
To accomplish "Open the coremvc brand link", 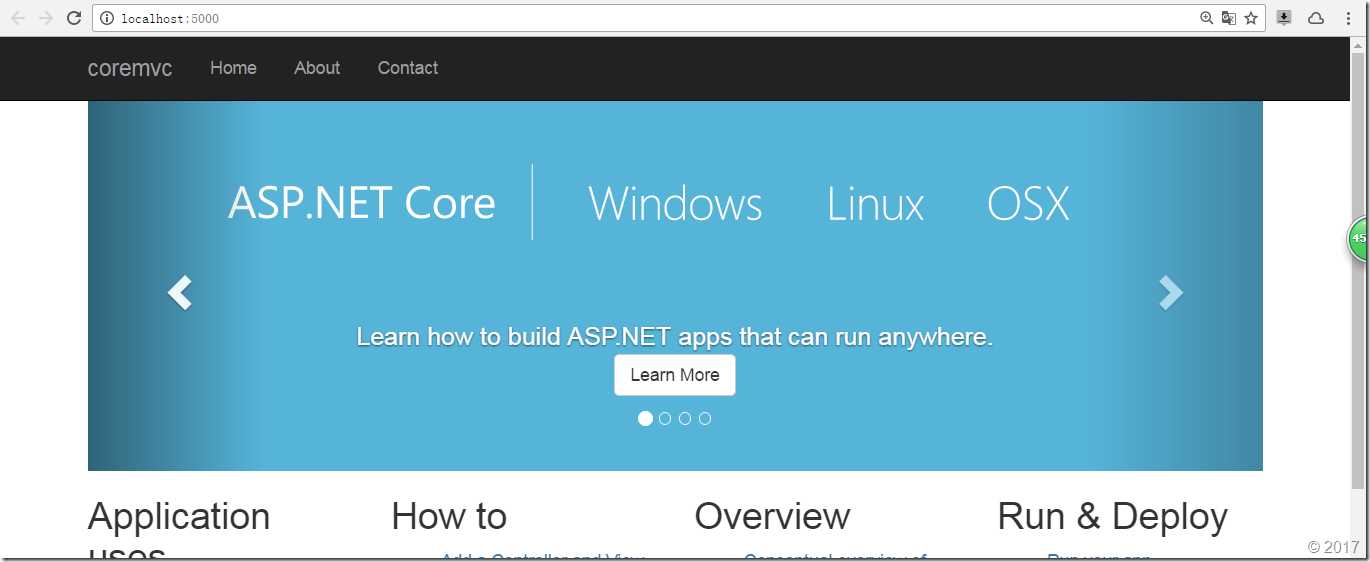I will point(130,68).
